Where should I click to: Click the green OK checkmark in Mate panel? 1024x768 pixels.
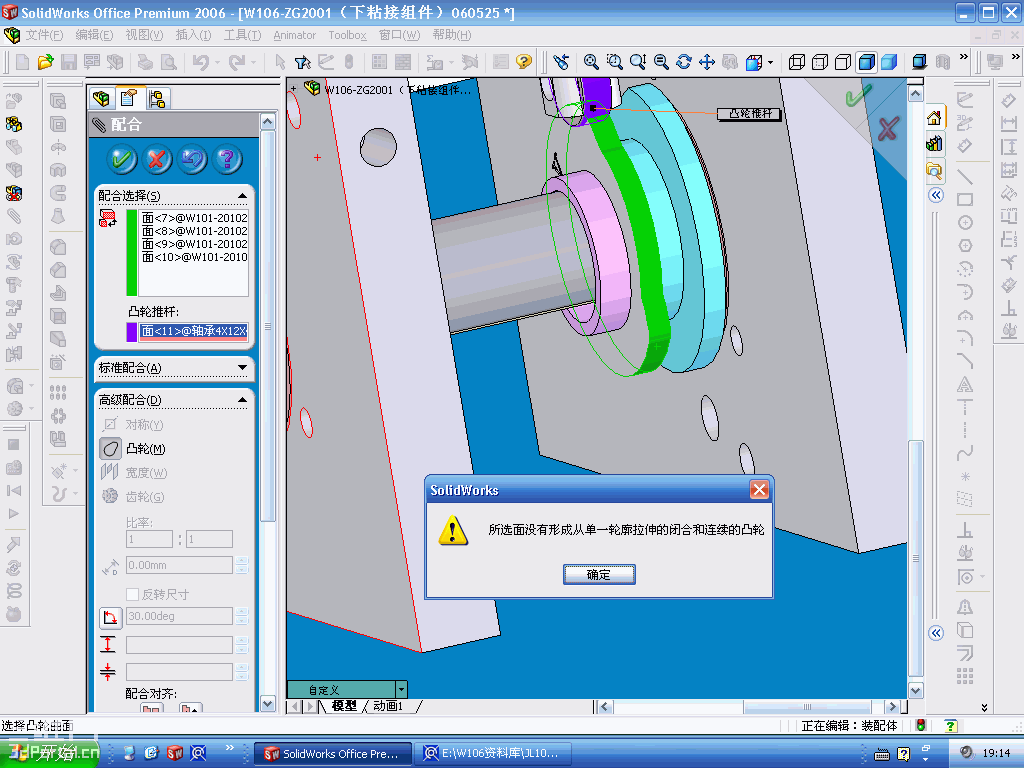click(x=121, y=159)
